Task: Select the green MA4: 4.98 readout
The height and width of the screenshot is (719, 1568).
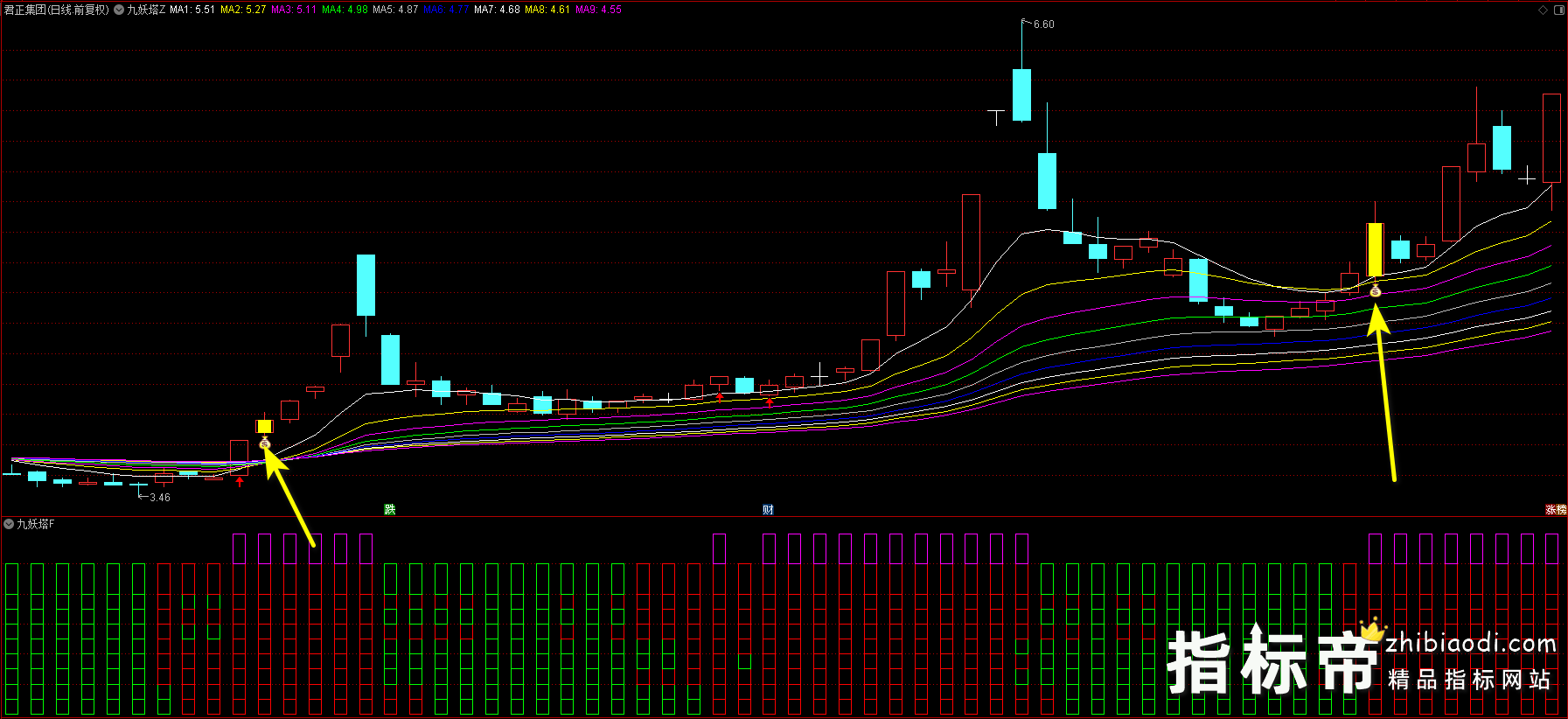Action: (345, 10)
